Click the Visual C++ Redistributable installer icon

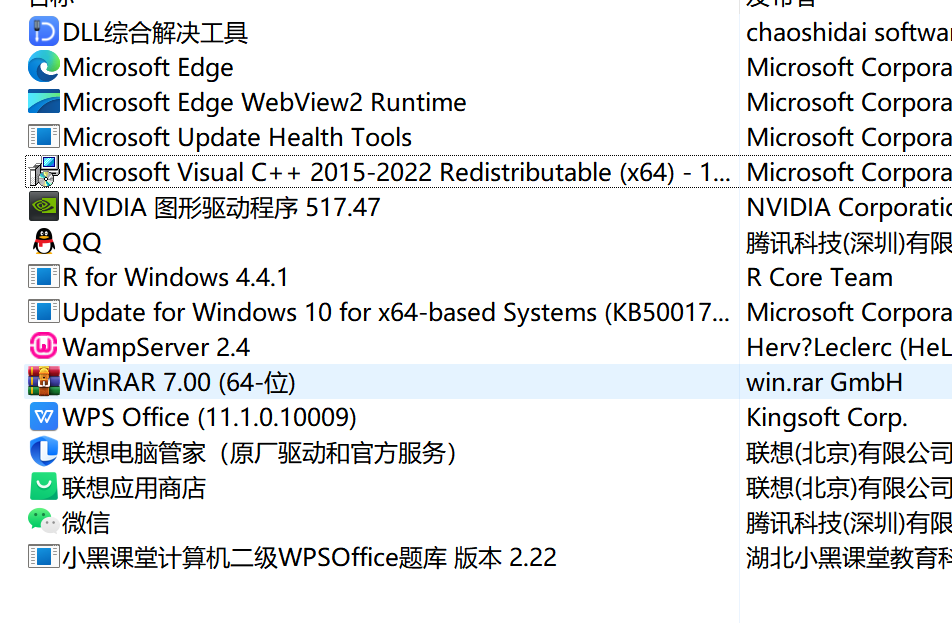44,172
